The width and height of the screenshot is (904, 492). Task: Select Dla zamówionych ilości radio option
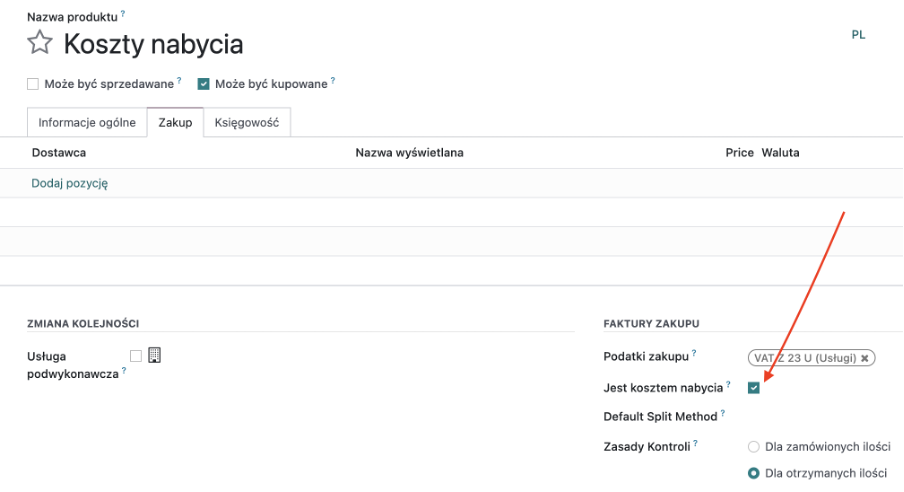(x=754, y=446)
